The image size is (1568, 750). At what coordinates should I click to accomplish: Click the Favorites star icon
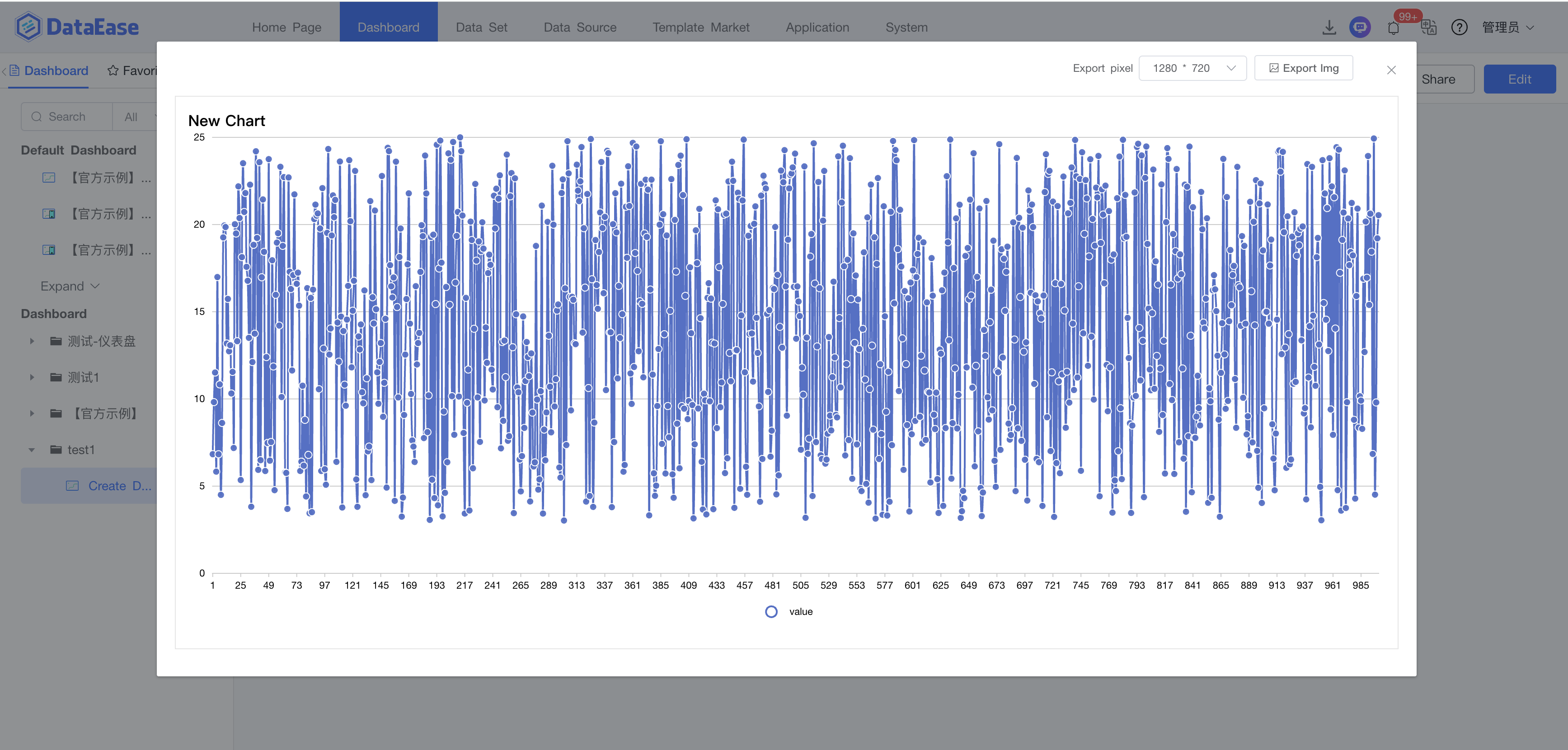tap(113, 70)
